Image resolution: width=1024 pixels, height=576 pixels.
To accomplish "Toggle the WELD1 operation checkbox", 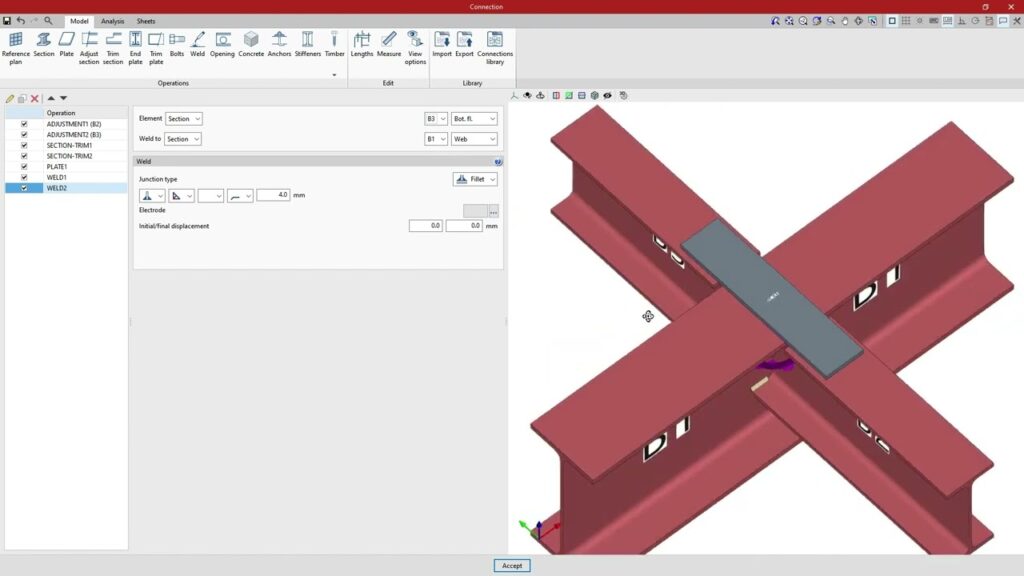I will [x=24, y=177].
